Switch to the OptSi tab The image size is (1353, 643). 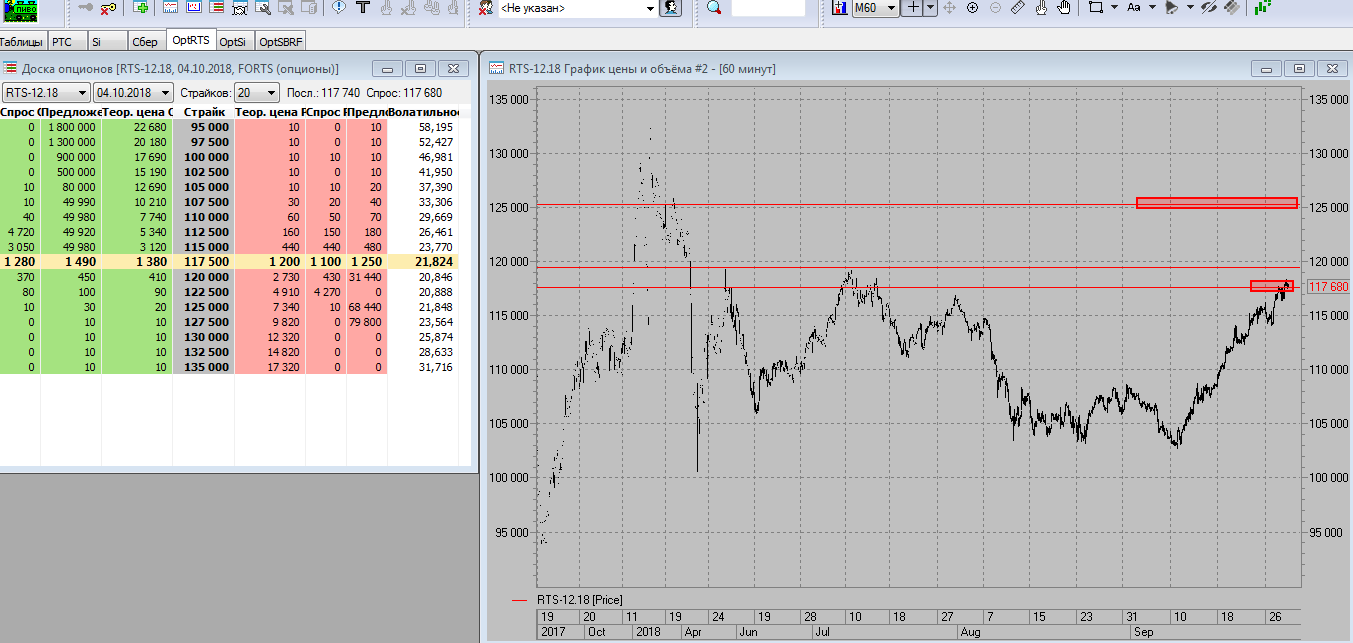pos(234,42)
